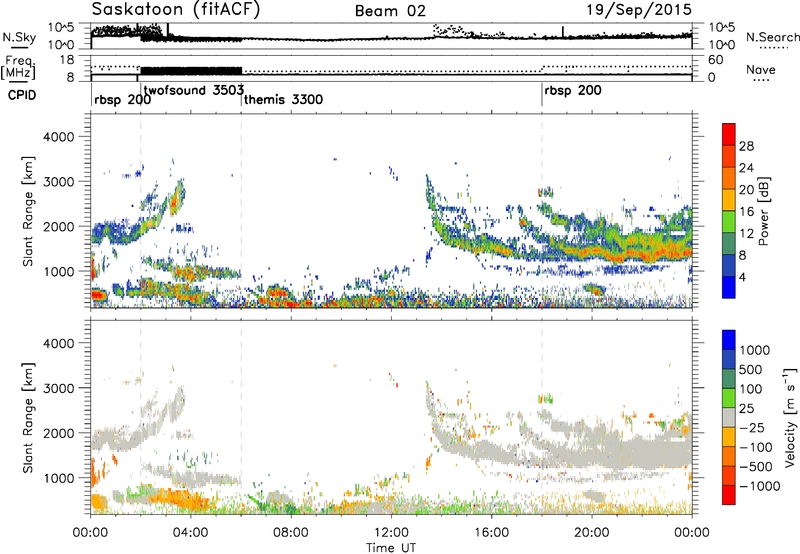Screen dimensions: 800x554
Task: Click the '3000' tick on velocity panel axis
Action: tap(58, 388)
